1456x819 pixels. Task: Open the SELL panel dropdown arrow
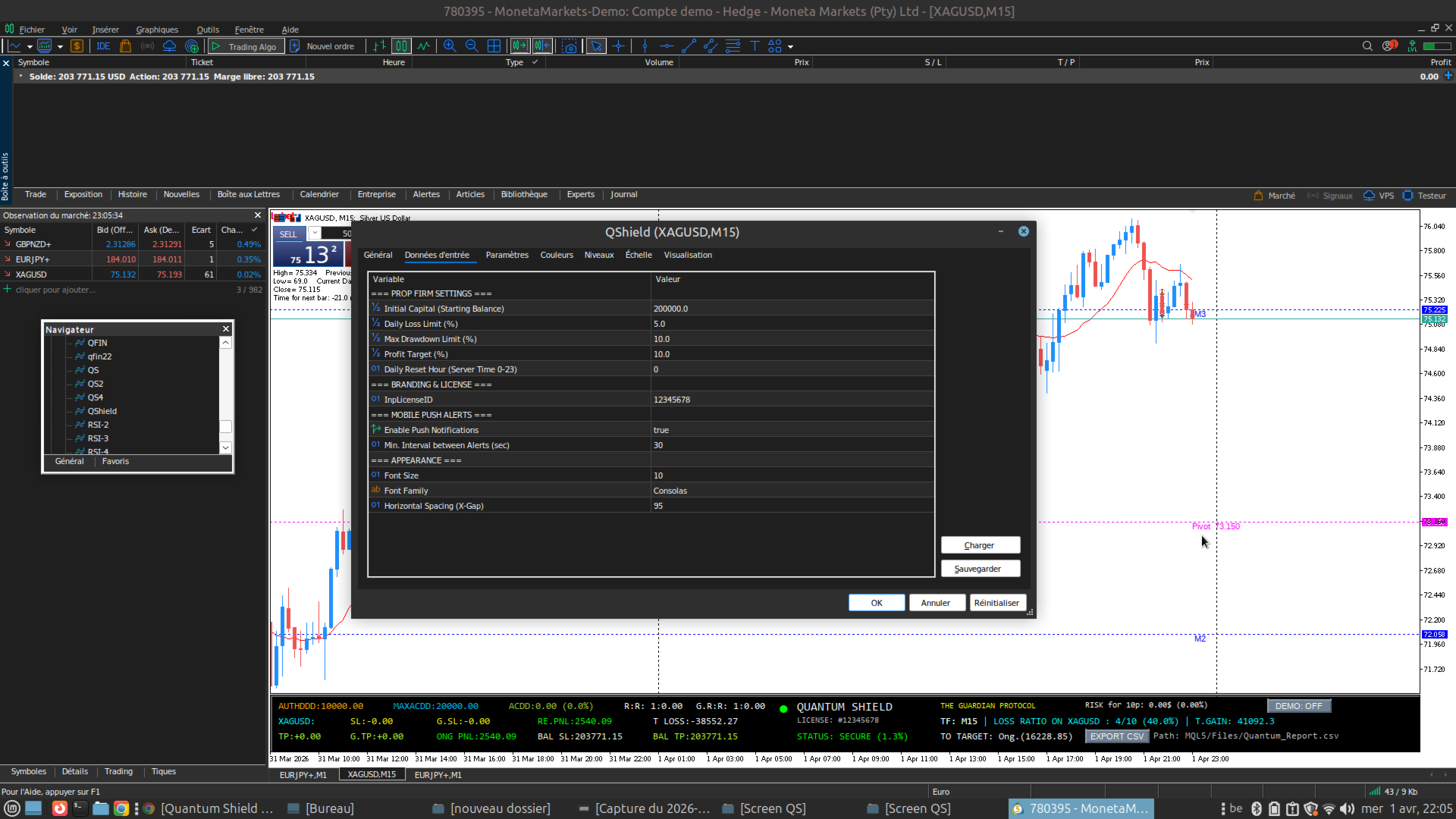[x=314, y=234]
